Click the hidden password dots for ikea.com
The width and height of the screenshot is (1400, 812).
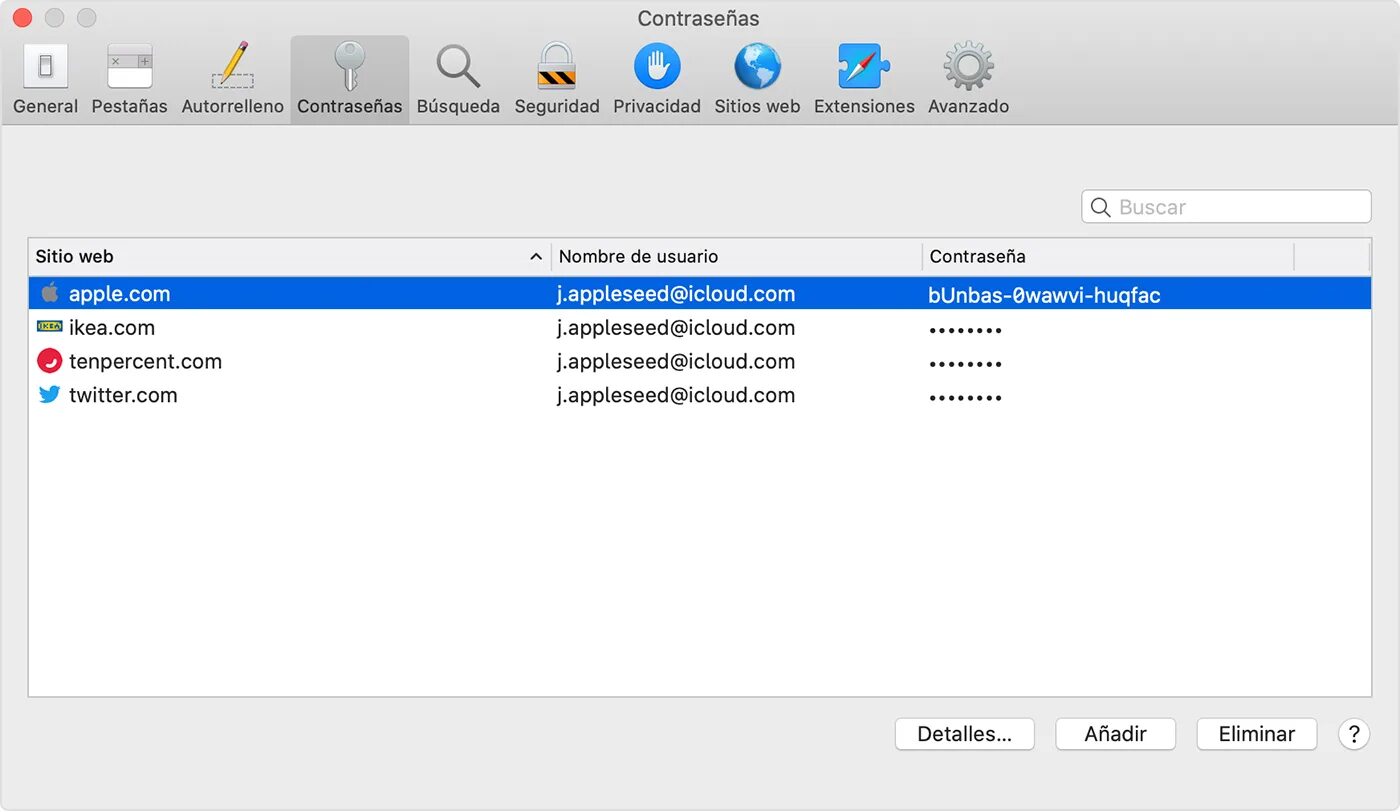coord(965,330)
